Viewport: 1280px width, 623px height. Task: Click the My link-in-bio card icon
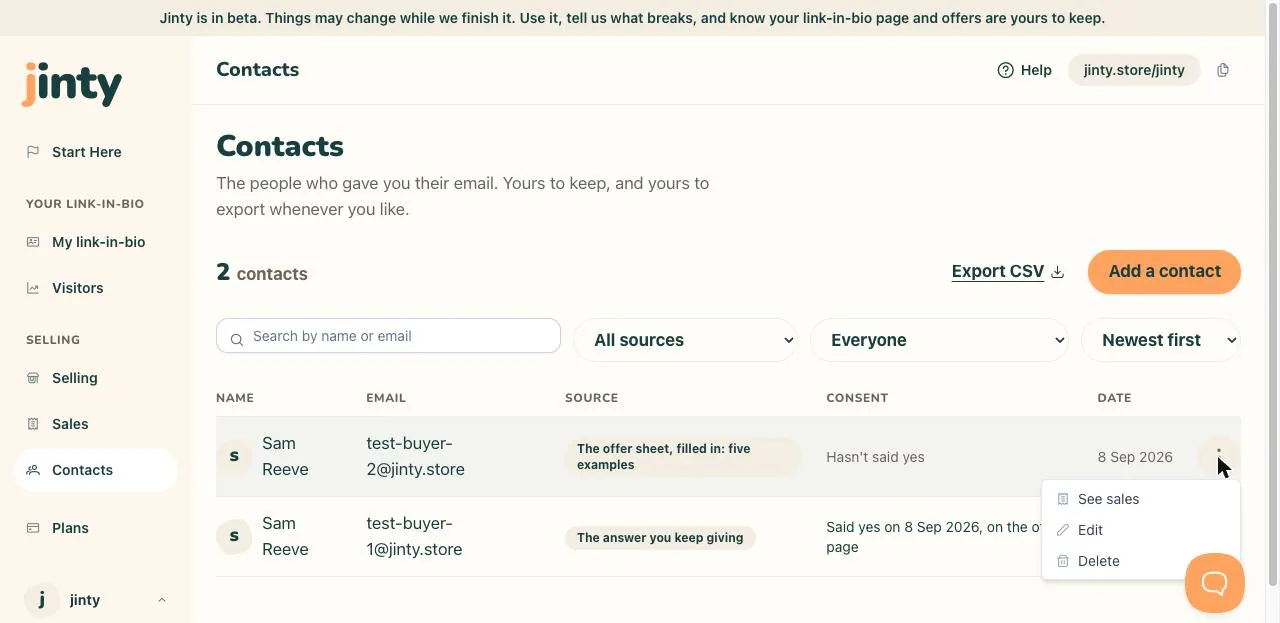click(33, 242)
